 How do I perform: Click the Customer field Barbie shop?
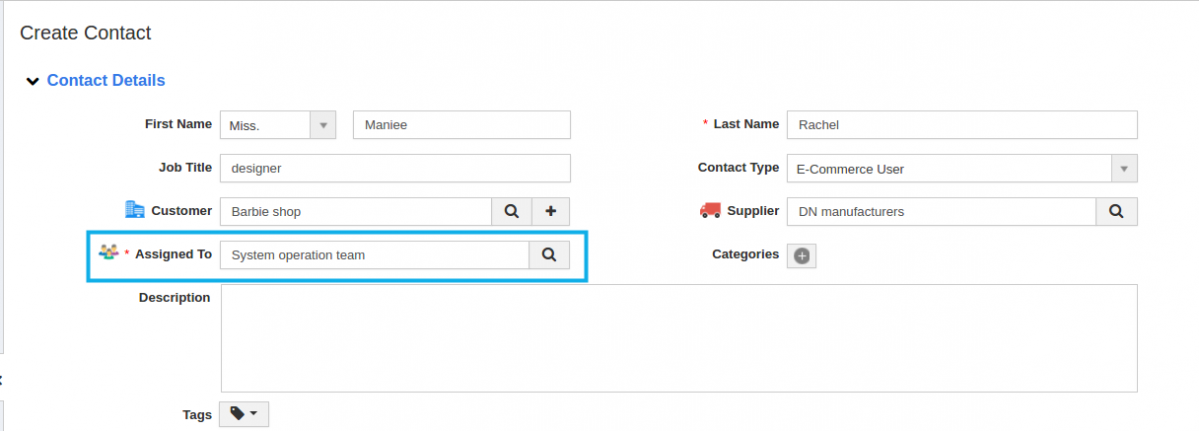point(356,212)
